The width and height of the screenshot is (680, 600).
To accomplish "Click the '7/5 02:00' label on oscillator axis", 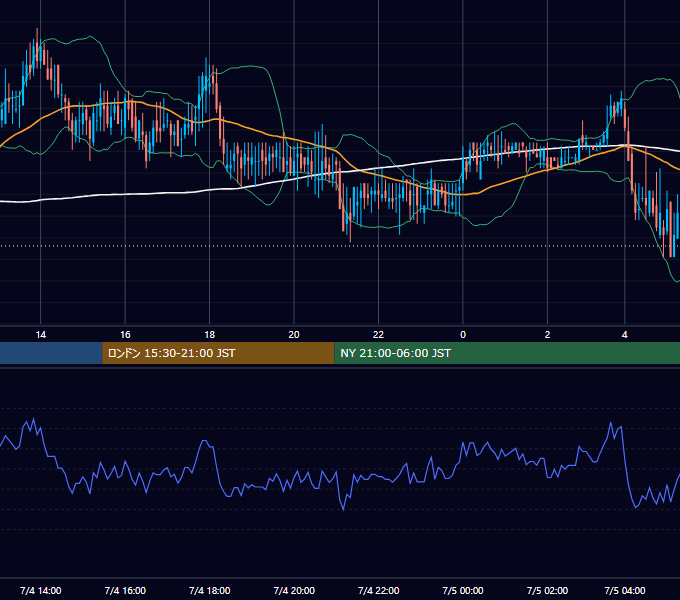I will [x=547, y=590].
